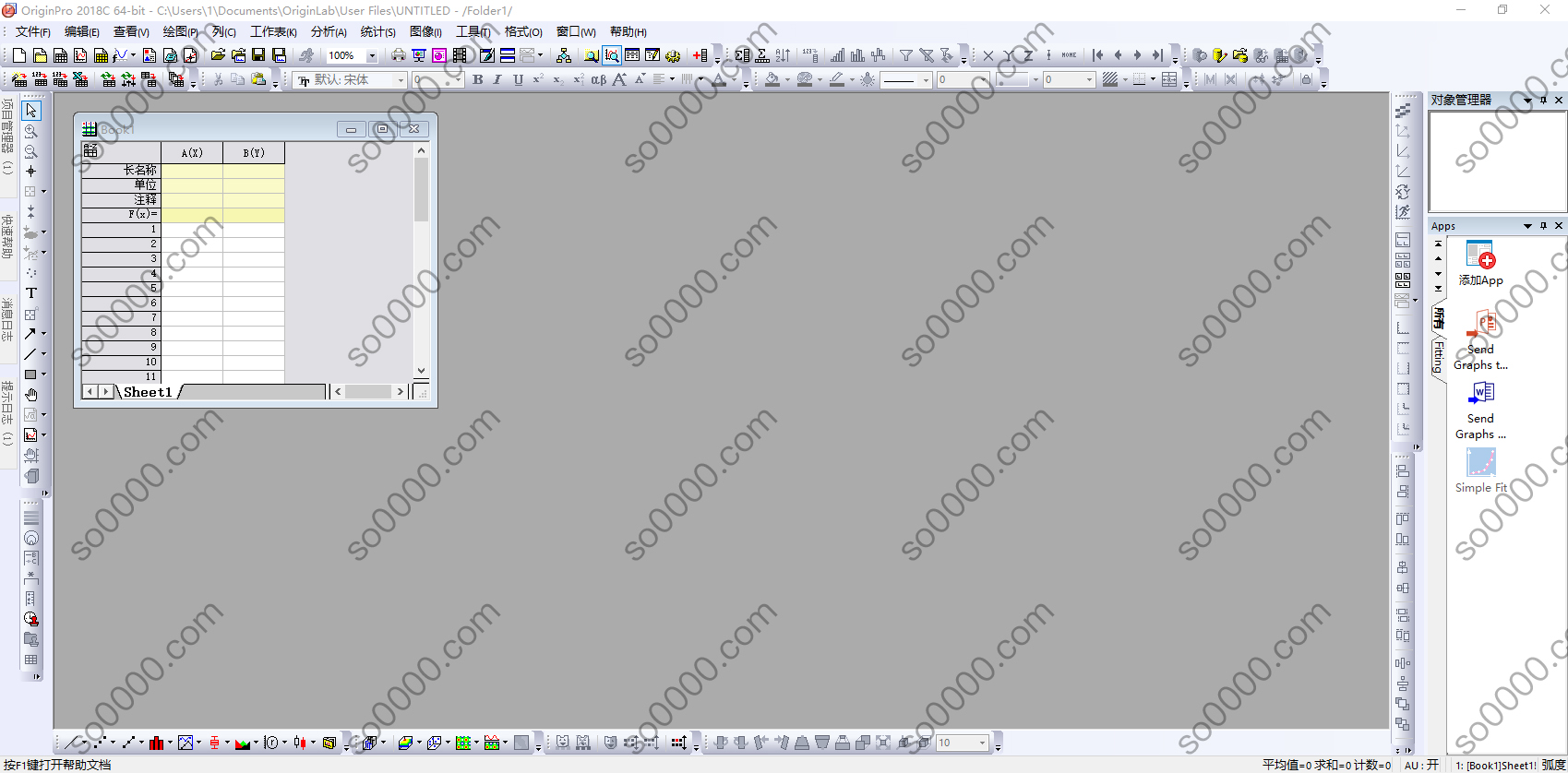
Task: Toggle subscript formatting
Action: [557, 80]
